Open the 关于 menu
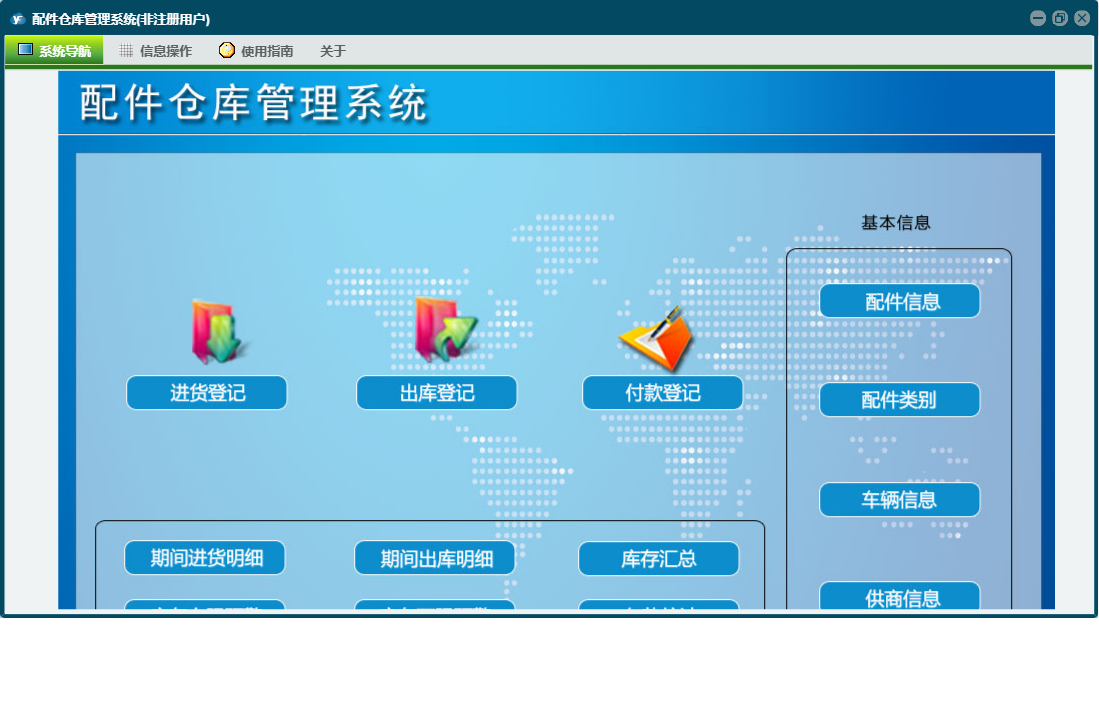This screenshot has width=1099, height=723. coord(333,51)
